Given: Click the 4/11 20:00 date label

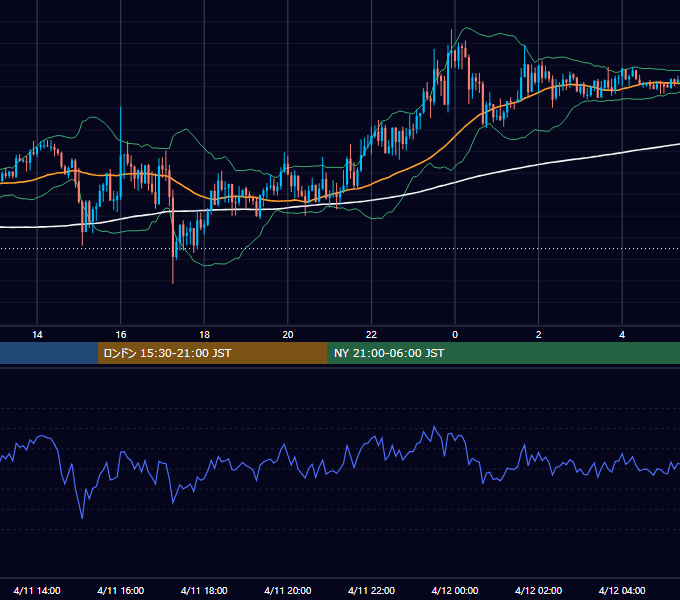Looking at the screenshot, I should tap(288, 590).
